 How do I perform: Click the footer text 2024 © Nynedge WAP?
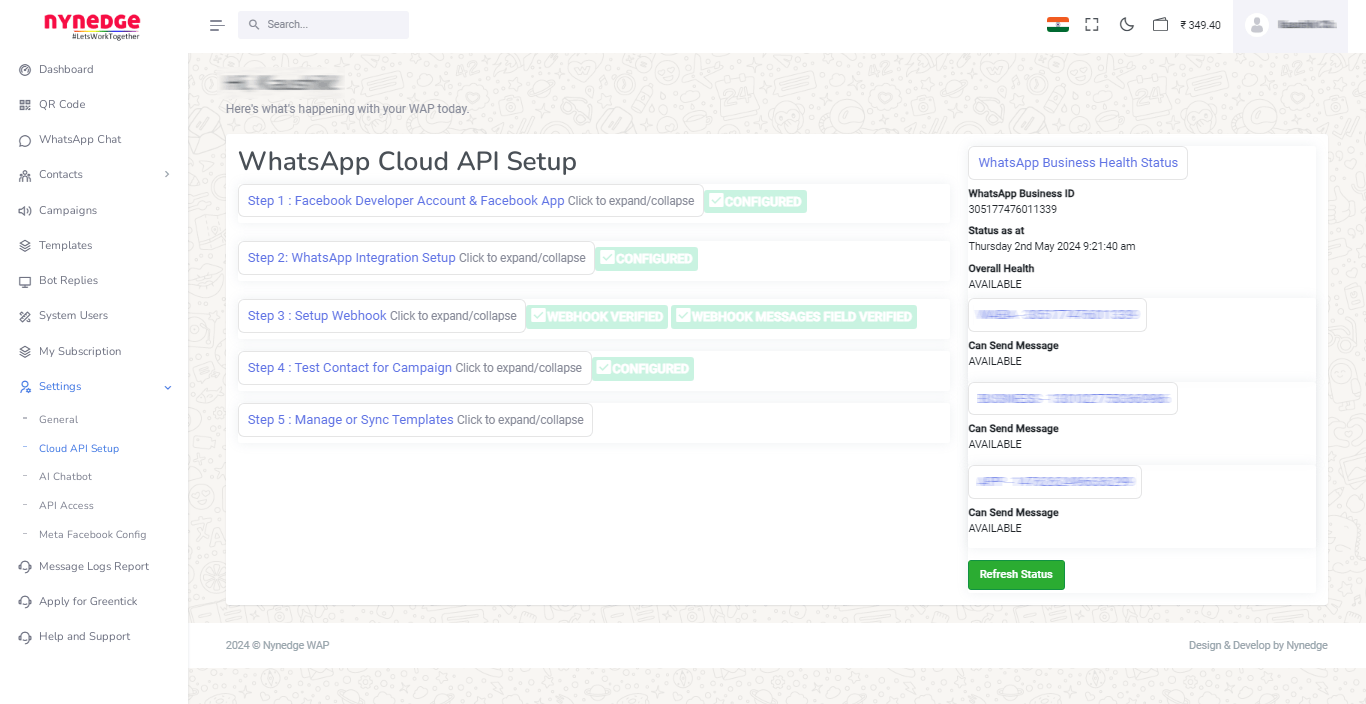click(x=277, y=646)
